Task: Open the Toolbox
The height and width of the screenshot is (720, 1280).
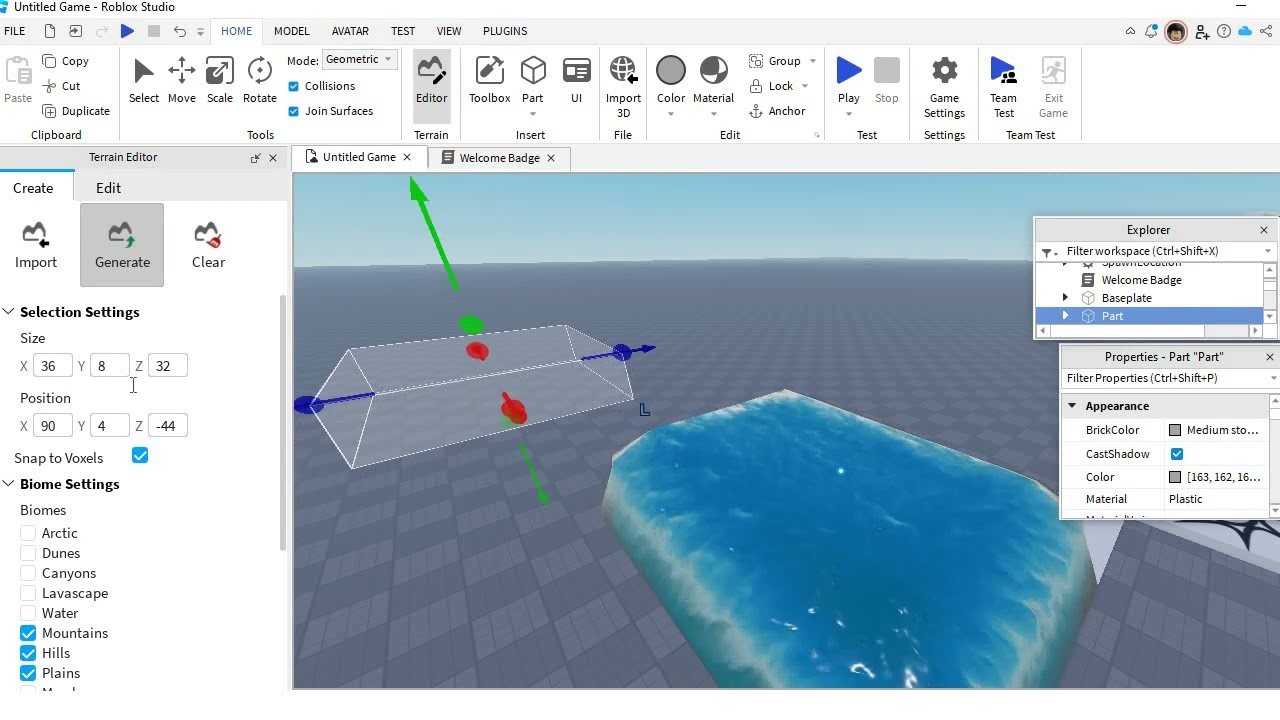Action: coord(490,80)
